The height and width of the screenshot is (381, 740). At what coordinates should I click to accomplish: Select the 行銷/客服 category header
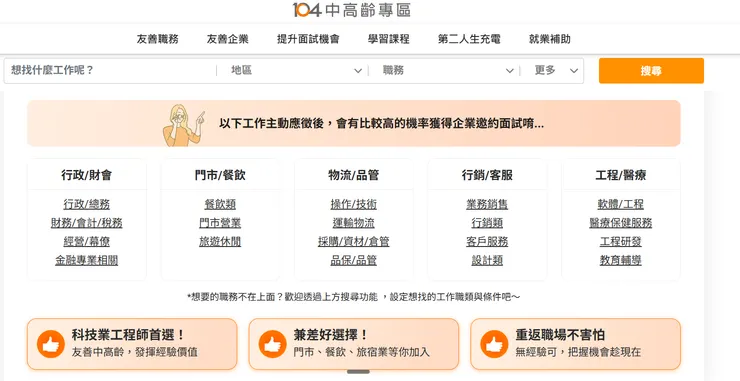point(487,175)
